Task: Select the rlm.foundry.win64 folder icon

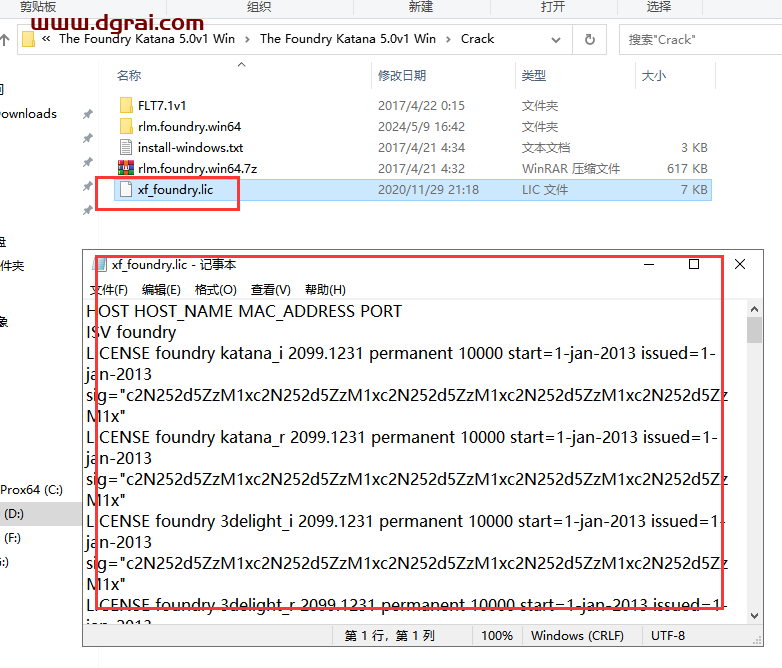Action: tap(126, 126)
